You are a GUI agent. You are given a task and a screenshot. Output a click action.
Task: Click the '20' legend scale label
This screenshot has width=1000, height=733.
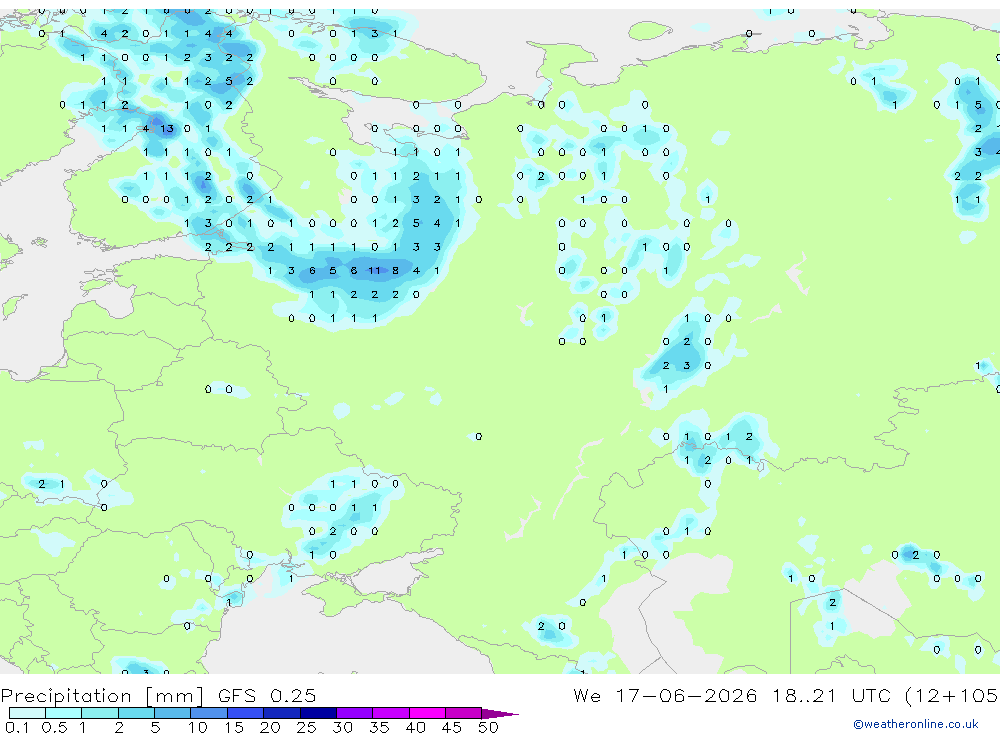pos(270,727)
